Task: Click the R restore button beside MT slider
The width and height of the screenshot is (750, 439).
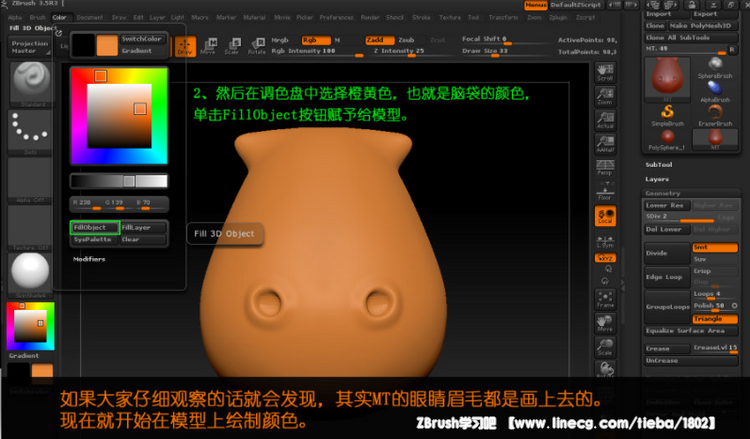Action: point(731,49)
